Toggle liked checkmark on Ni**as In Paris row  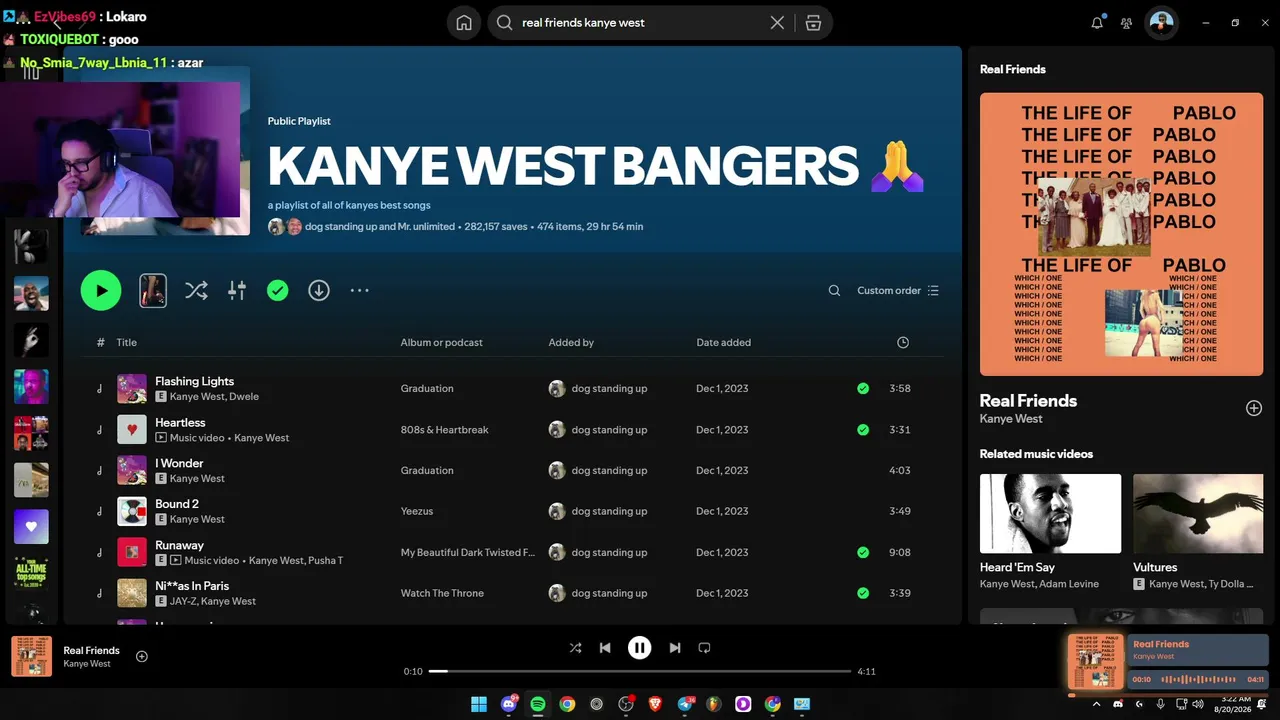[x=863, y=593]
